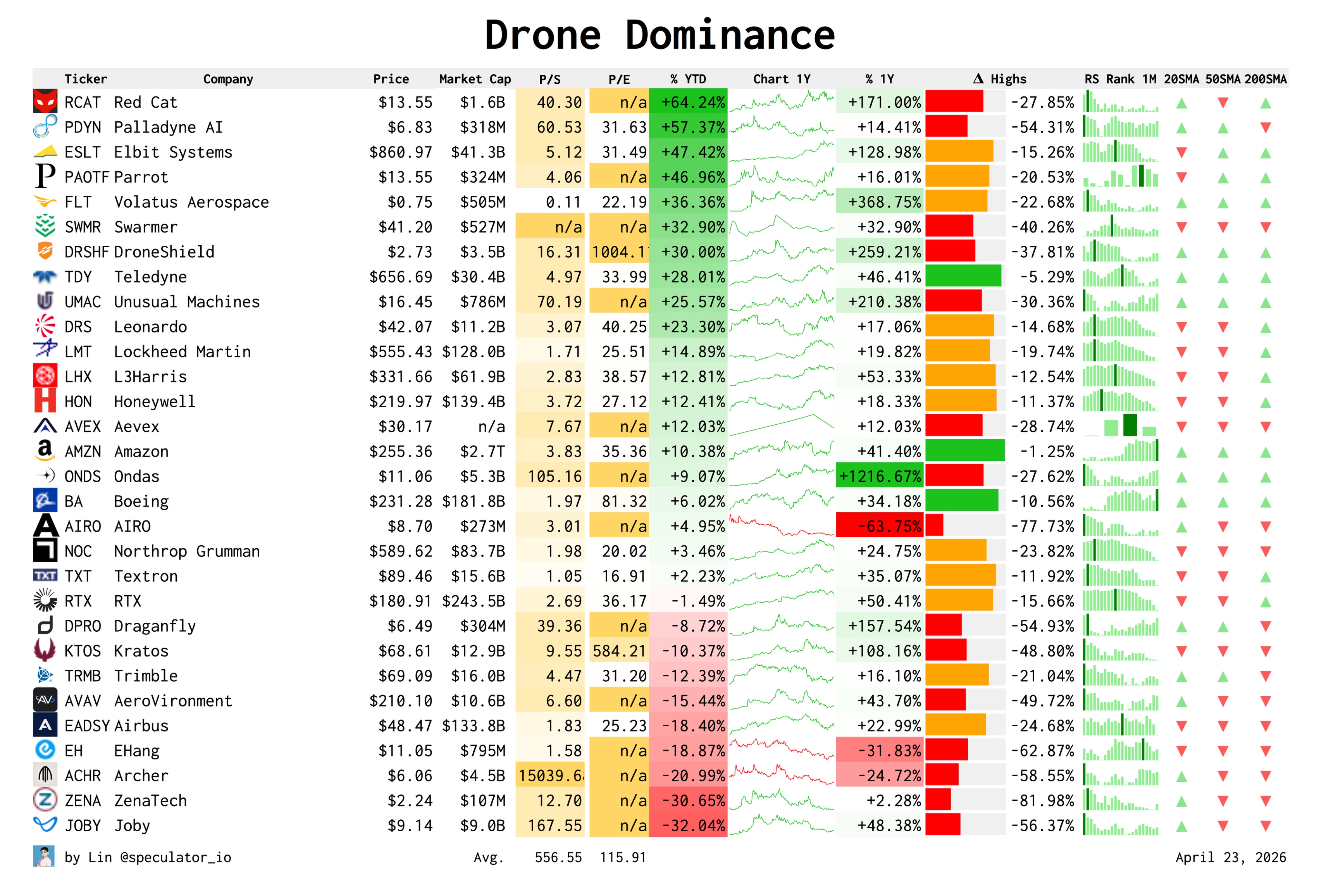
Task: Click Teledyne's green highs bar
Action: pos(963,276)
